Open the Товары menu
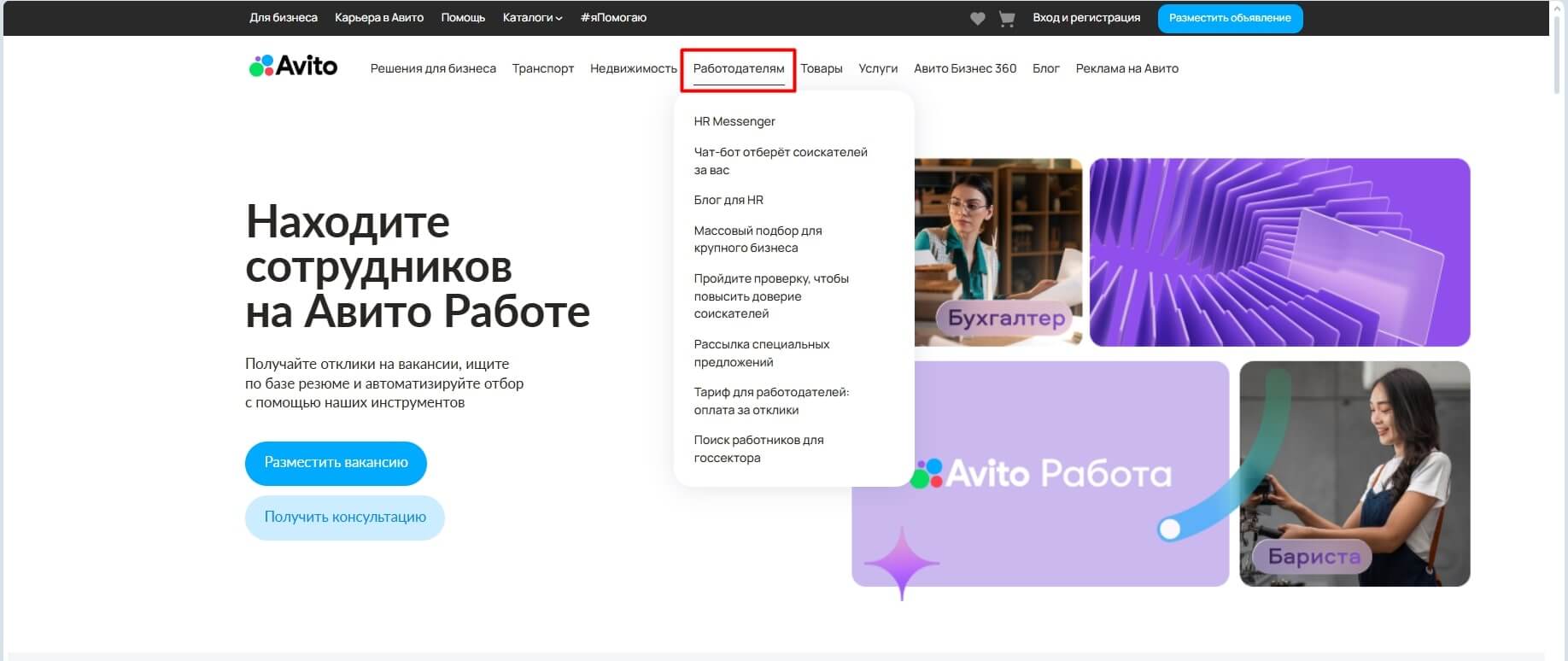 click(x=822, y=68)
